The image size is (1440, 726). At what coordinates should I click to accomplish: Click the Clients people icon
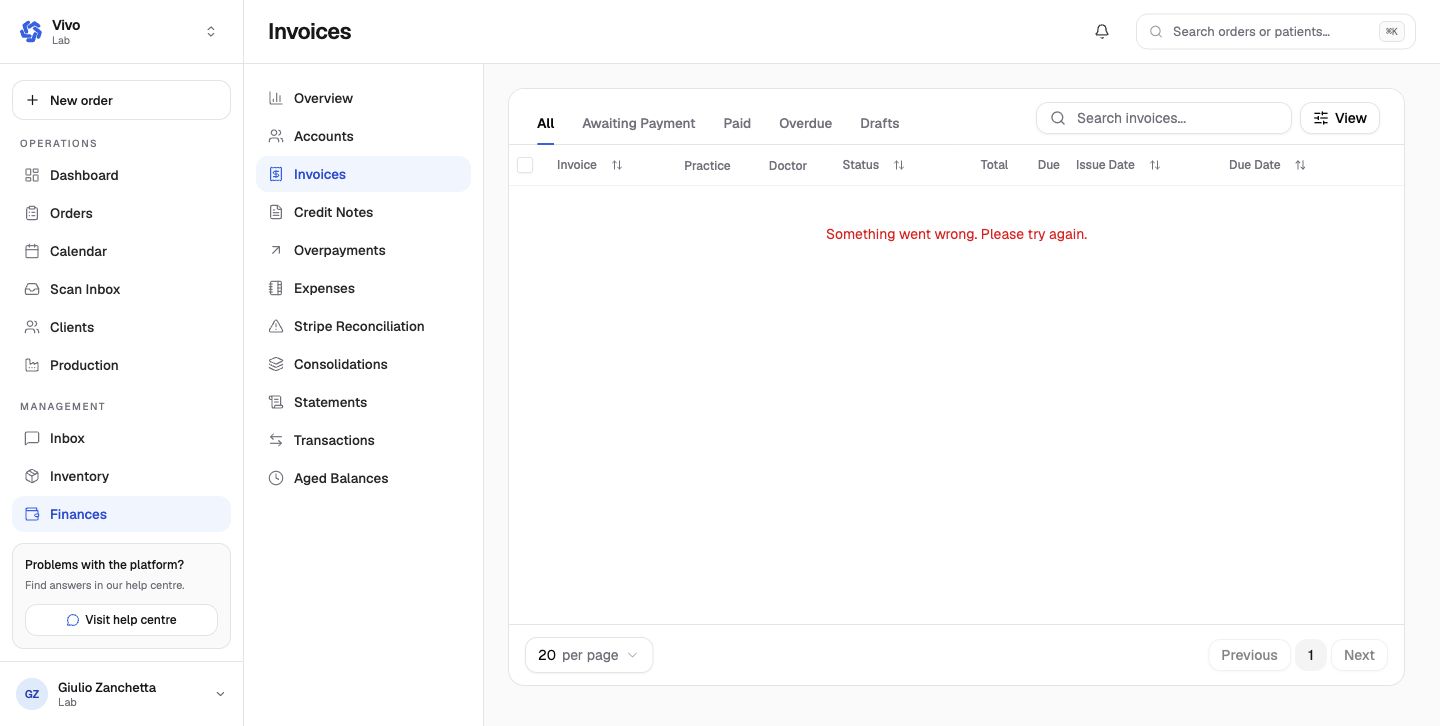point(32,327)
